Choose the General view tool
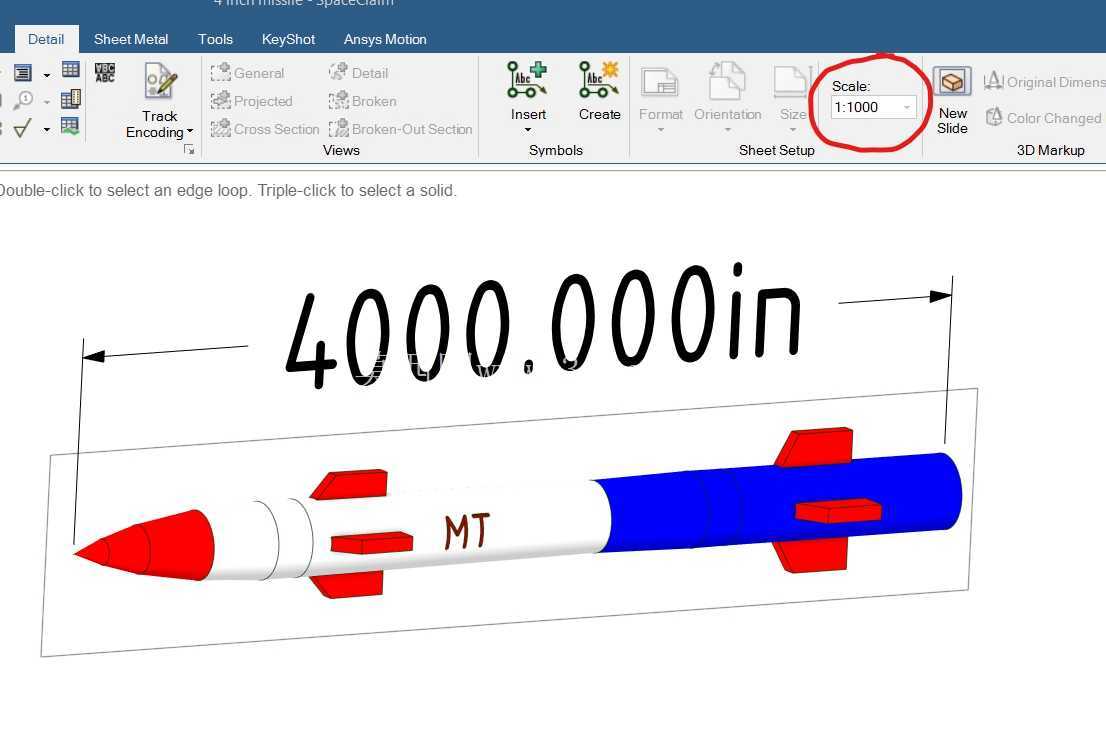1106x746 pixels. [248, 73]
